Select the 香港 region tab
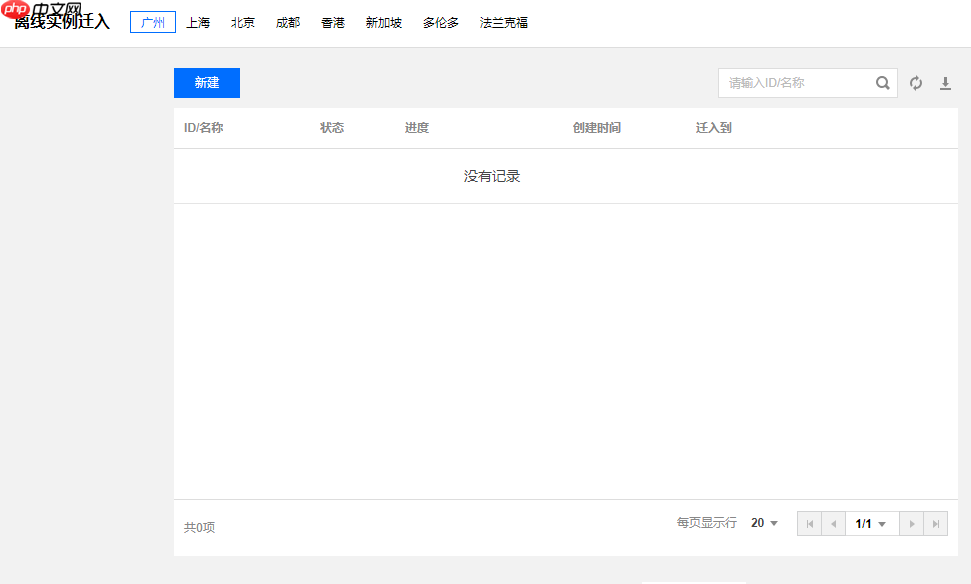Viewport: 971px width, 584px height. point(332,21)
